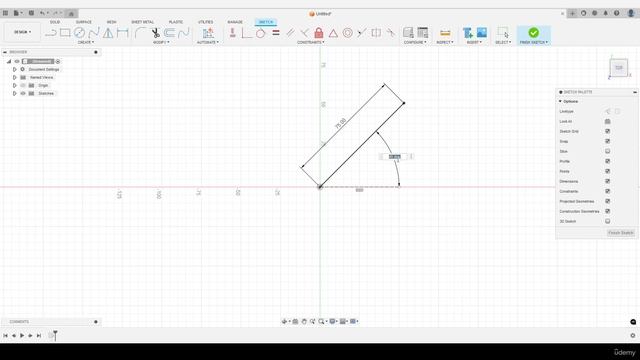640x360 pixels.
Task: Switch to the Sheet Metal tab
Action: [x=142, y=22]
